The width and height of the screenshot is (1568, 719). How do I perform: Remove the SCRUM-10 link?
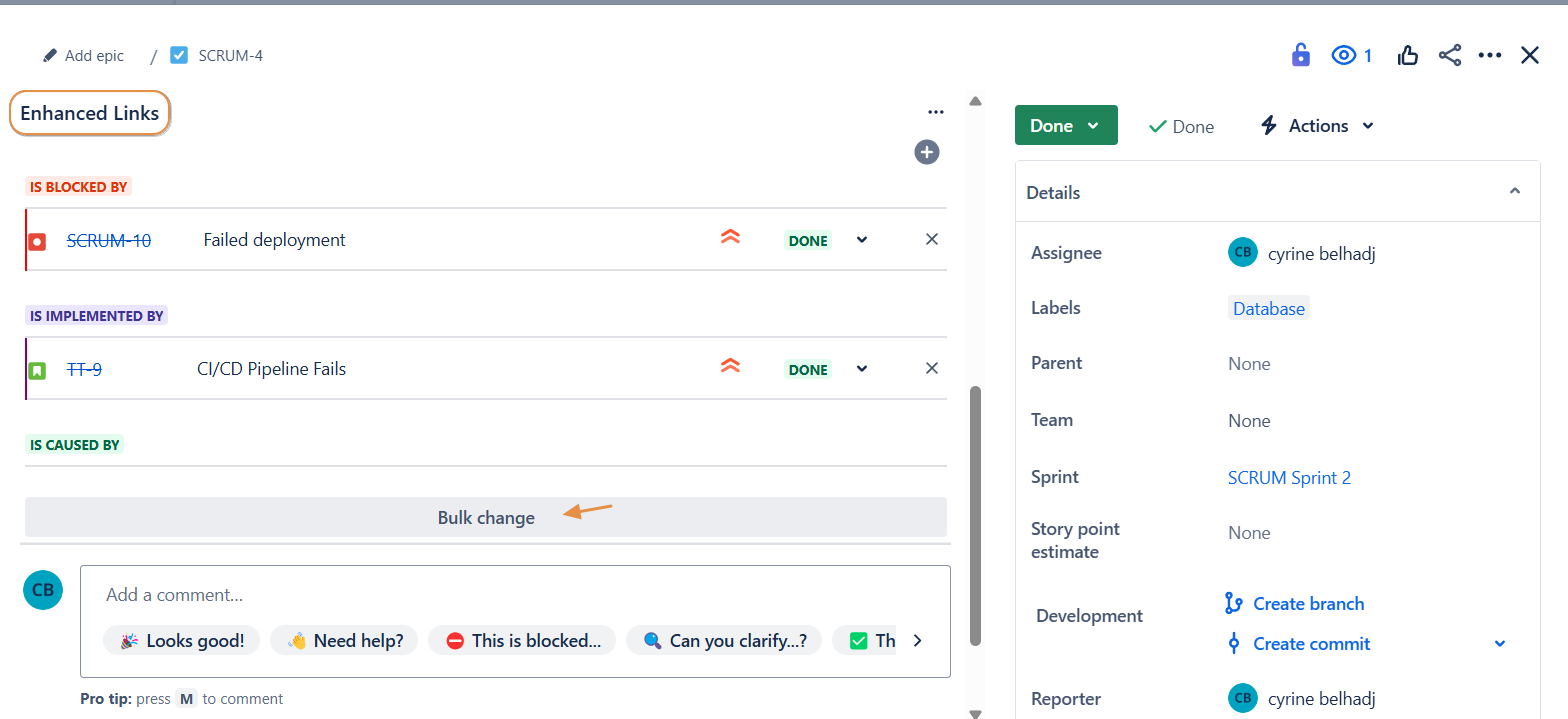click(932, 239)
